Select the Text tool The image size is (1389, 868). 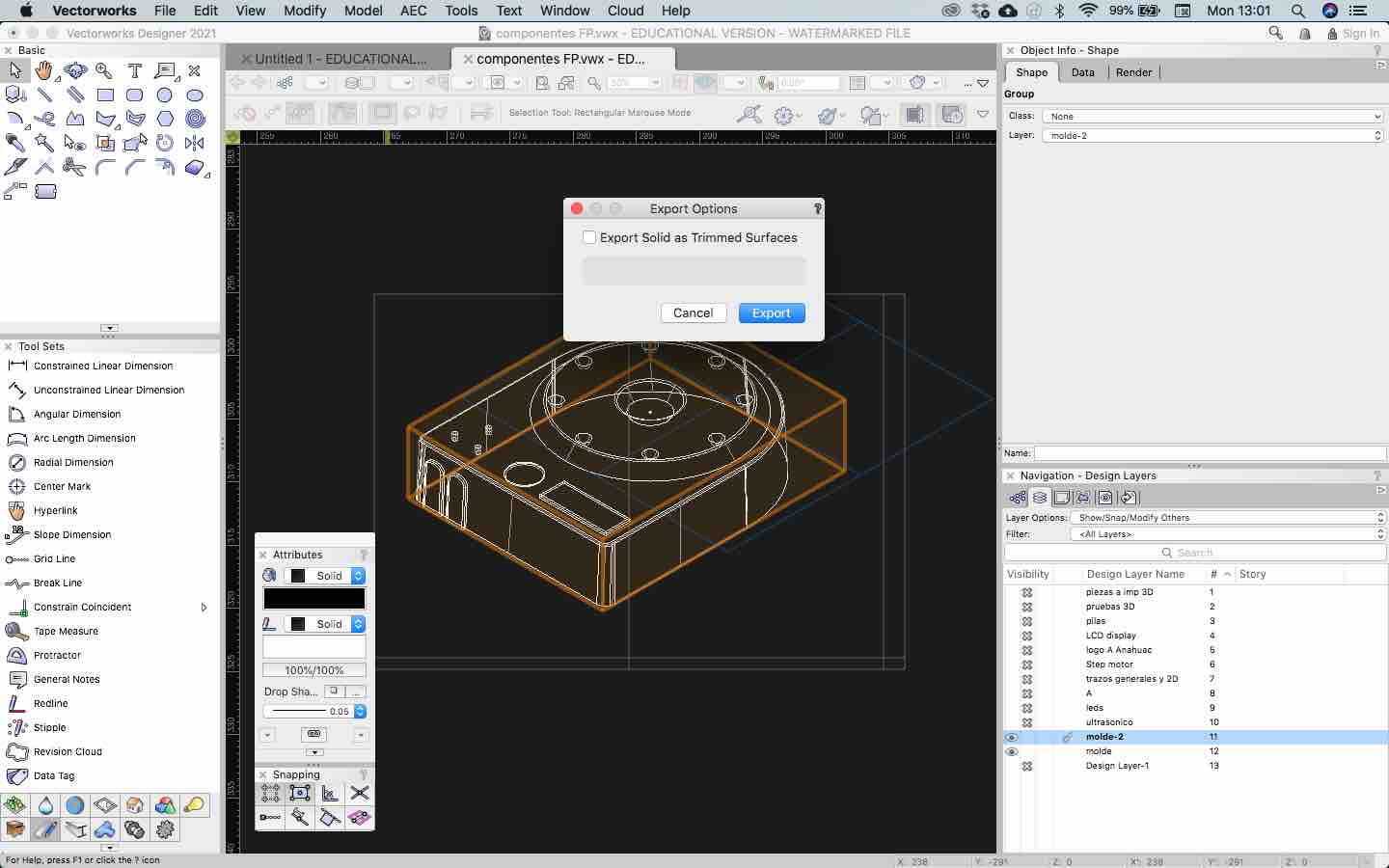[x=135, y=70]
